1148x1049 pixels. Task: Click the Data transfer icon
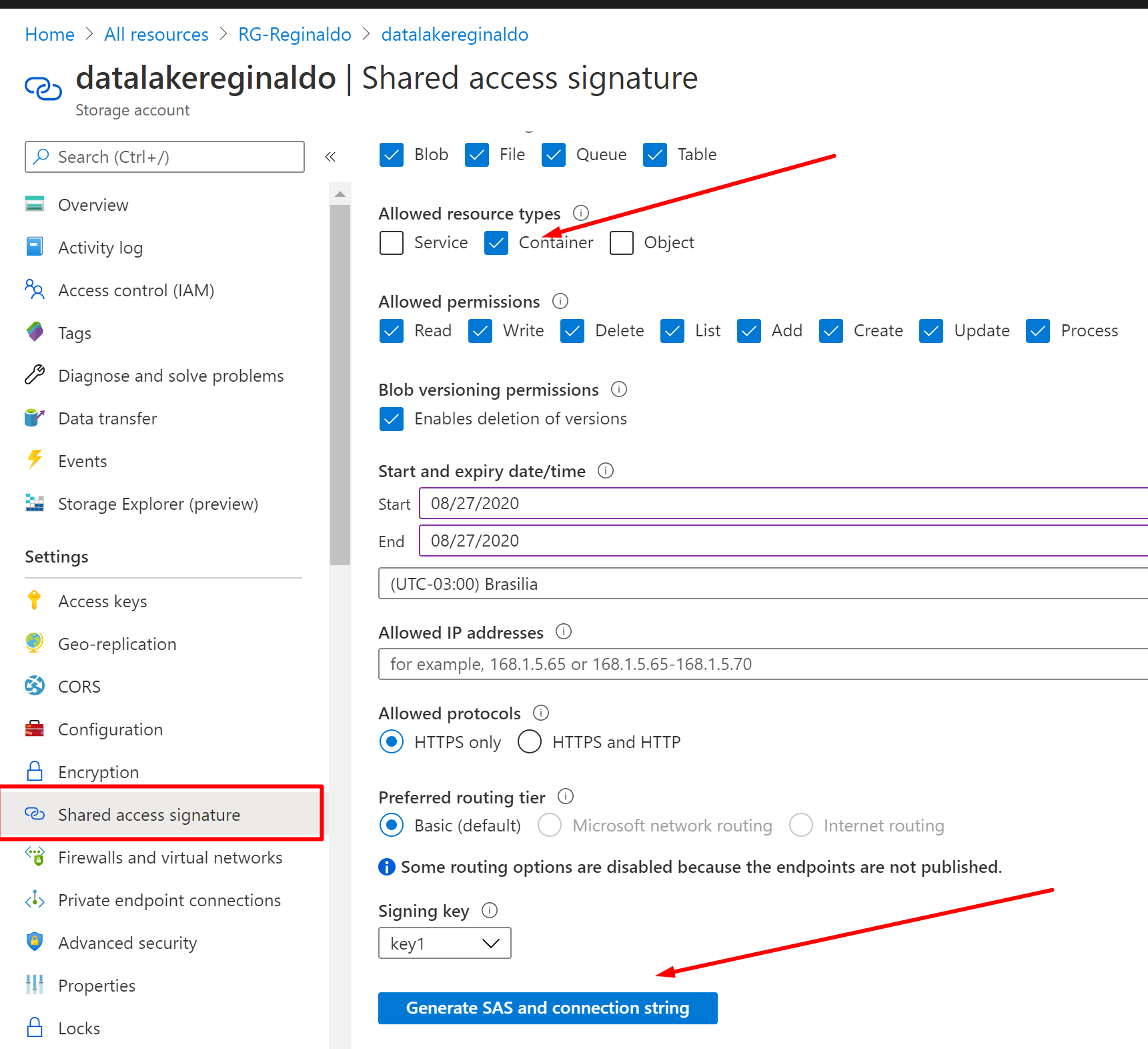35,418
